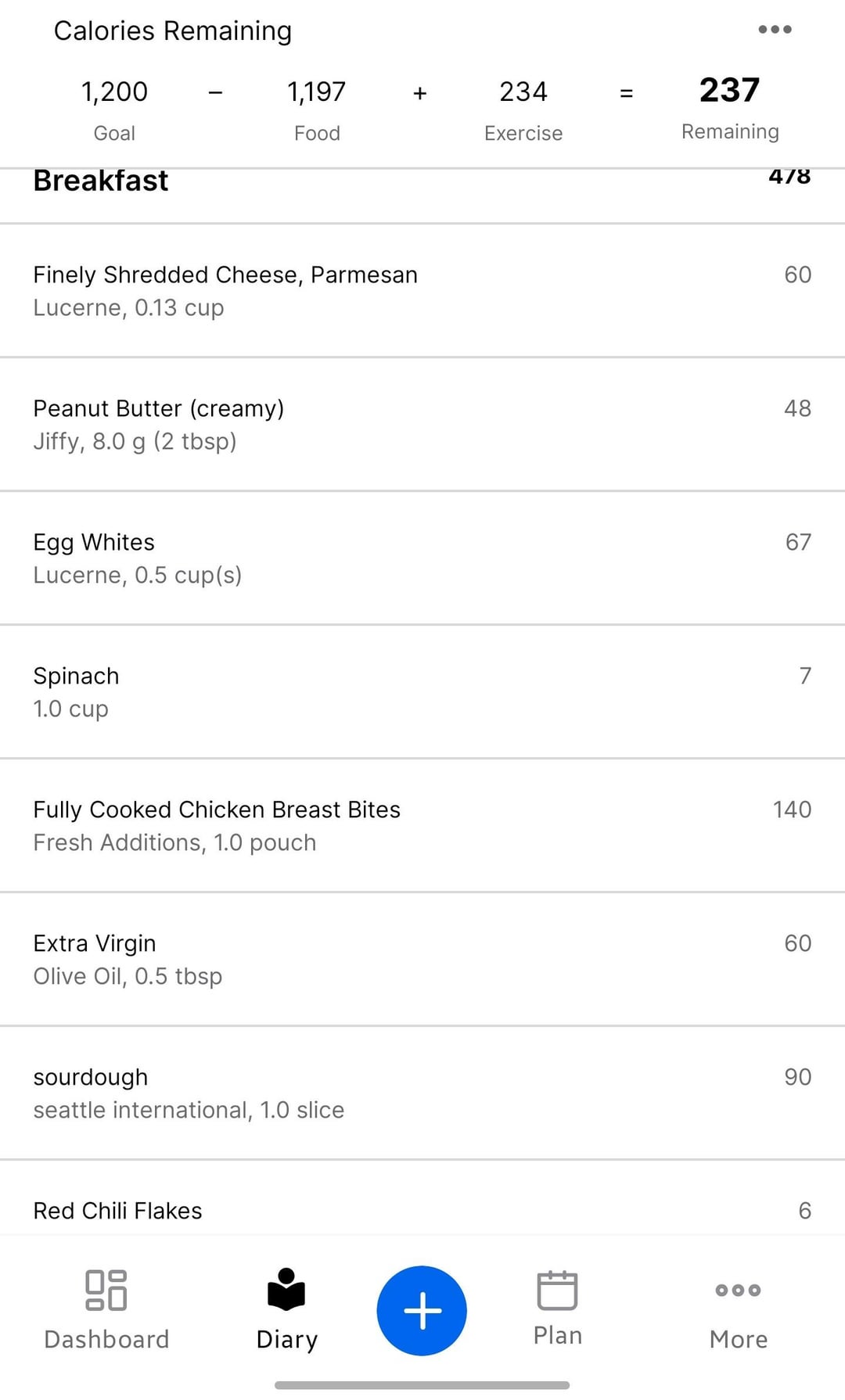Open Finely Shredded Cheese, Parmesan entry

pos(225,290)
